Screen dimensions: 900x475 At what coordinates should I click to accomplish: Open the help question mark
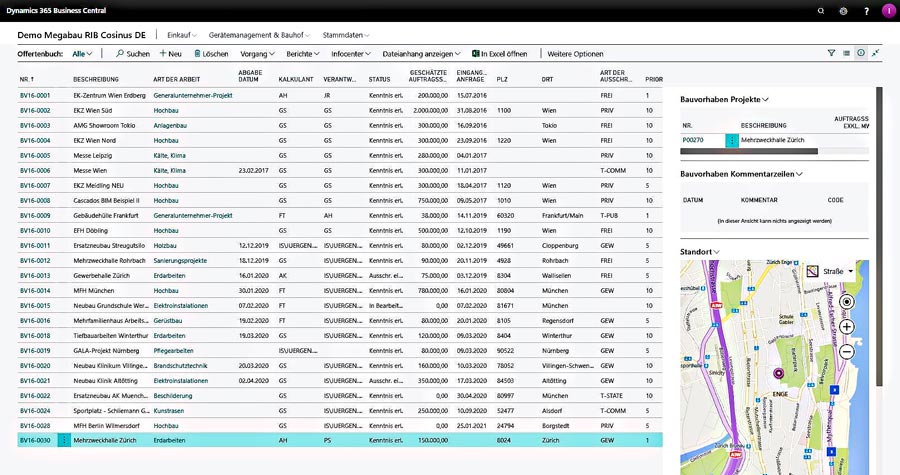[x=866, y=11]
